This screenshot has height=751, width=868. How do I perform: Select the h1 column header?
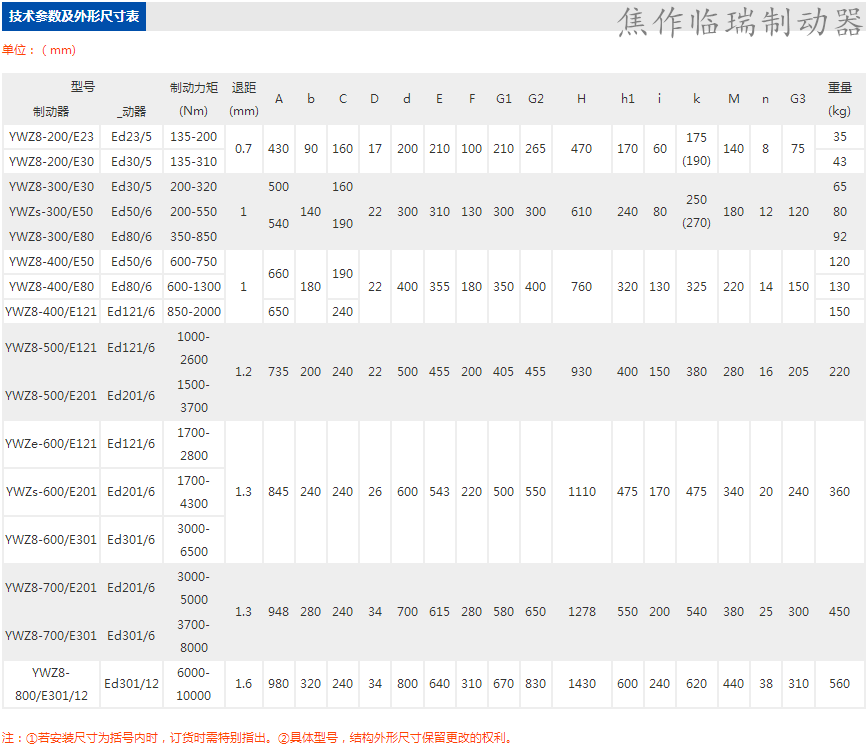click(628, 99)
